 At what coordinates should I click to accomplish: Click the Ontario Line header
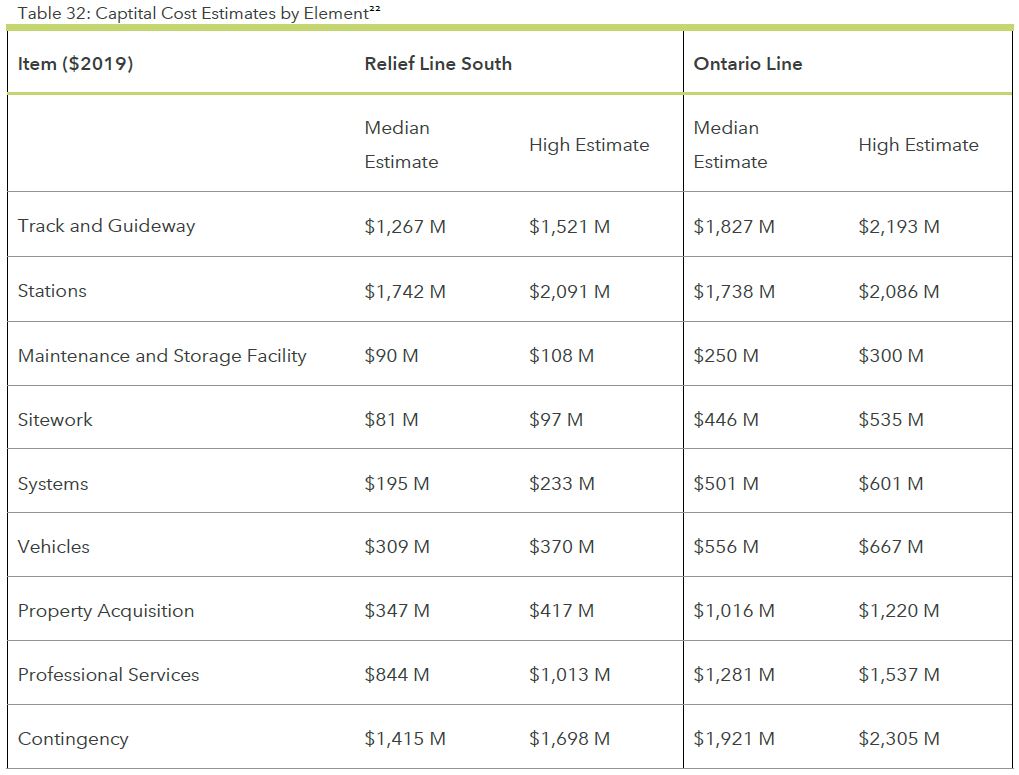point(747,64)
